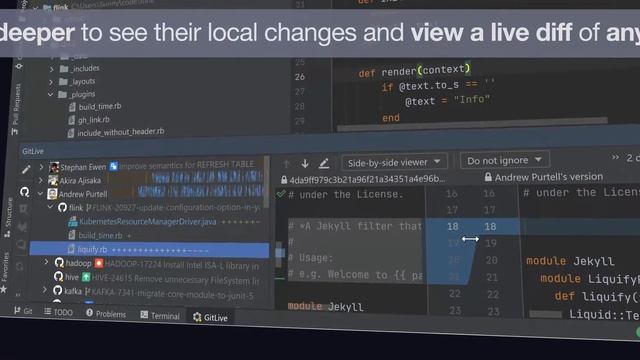Click the green issue icon next to hive

[86, 278]
